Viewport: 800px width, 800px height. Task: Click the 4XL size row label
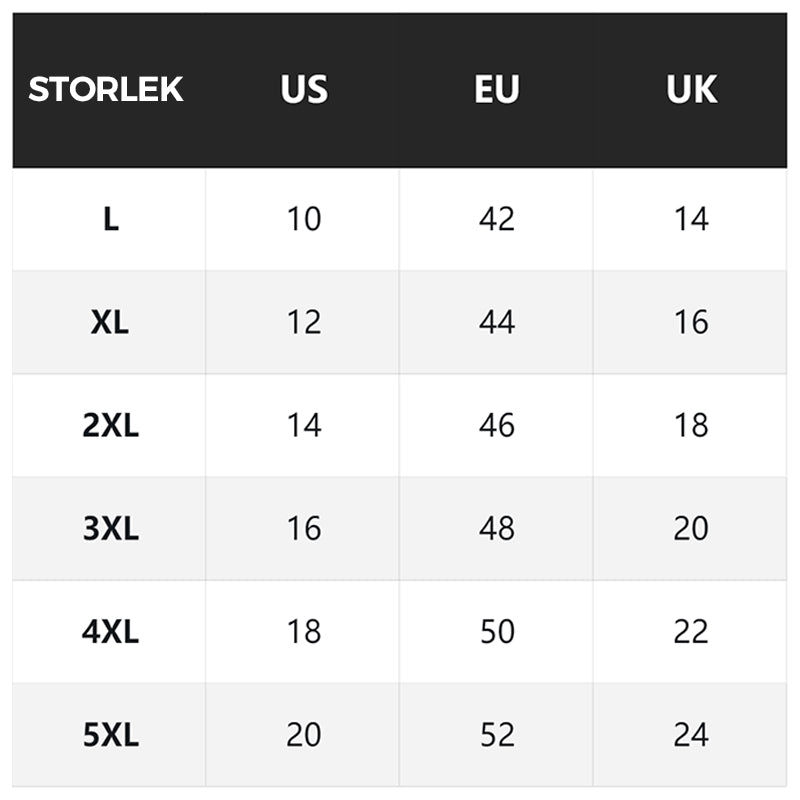[x=110, y=632]
